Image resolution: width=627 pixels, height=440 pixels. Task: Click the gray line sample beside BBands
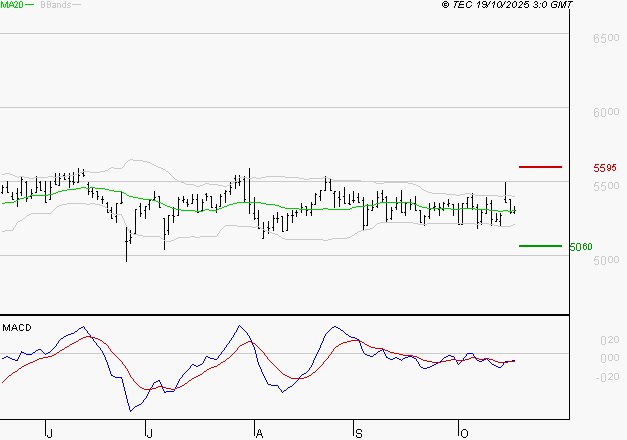click(77, 5)
